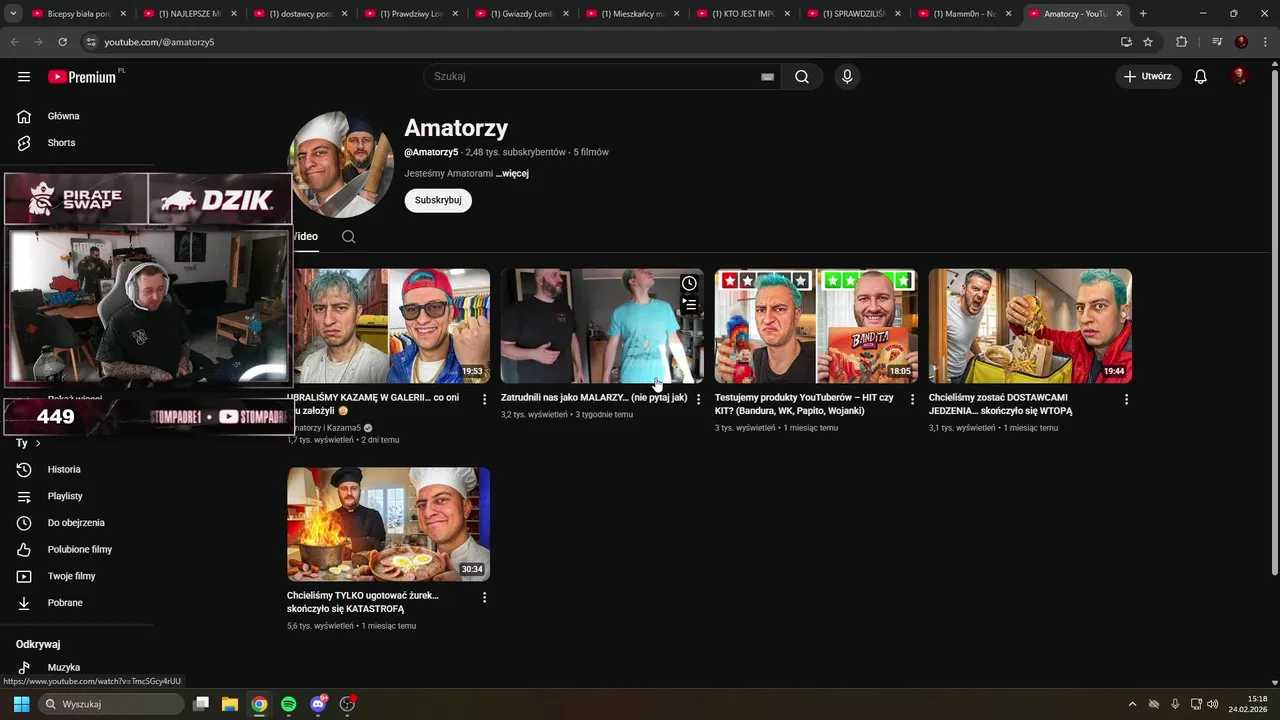Open the Windows Start menu
This screenshot has width=1280, height=720.
21,704
